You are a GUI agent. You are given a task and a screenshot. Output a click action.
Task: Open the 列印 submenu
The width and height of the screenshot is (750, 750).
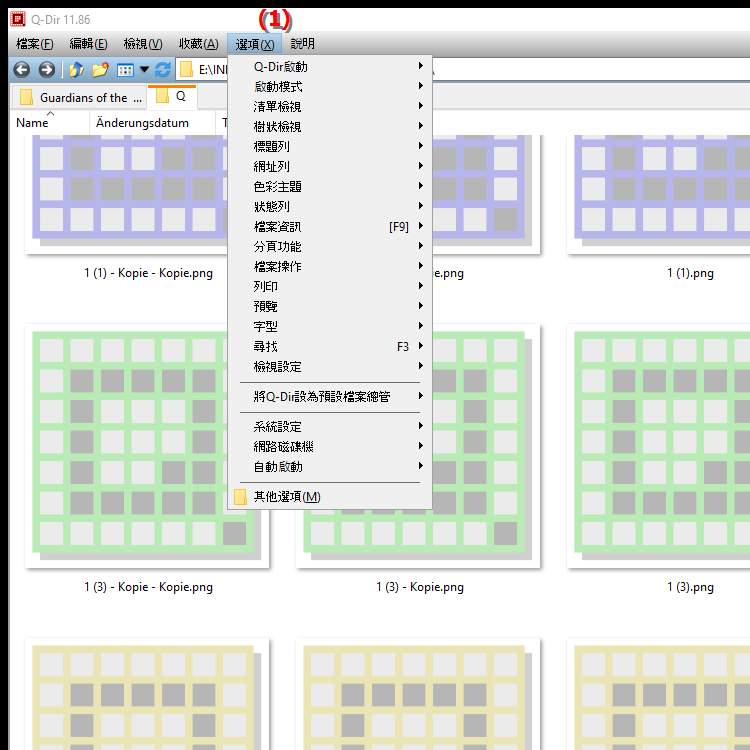point(330,287)
